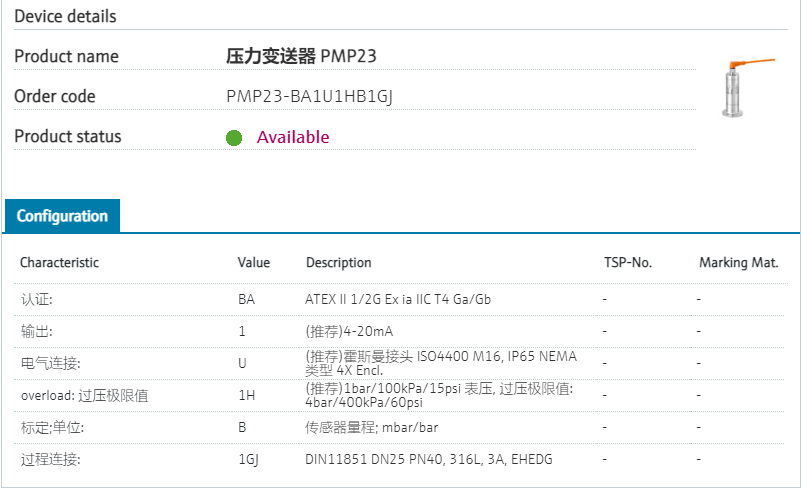The image size is (803, 489).
Task: Sort by the Characteristic column header
Action: (59, 262)
